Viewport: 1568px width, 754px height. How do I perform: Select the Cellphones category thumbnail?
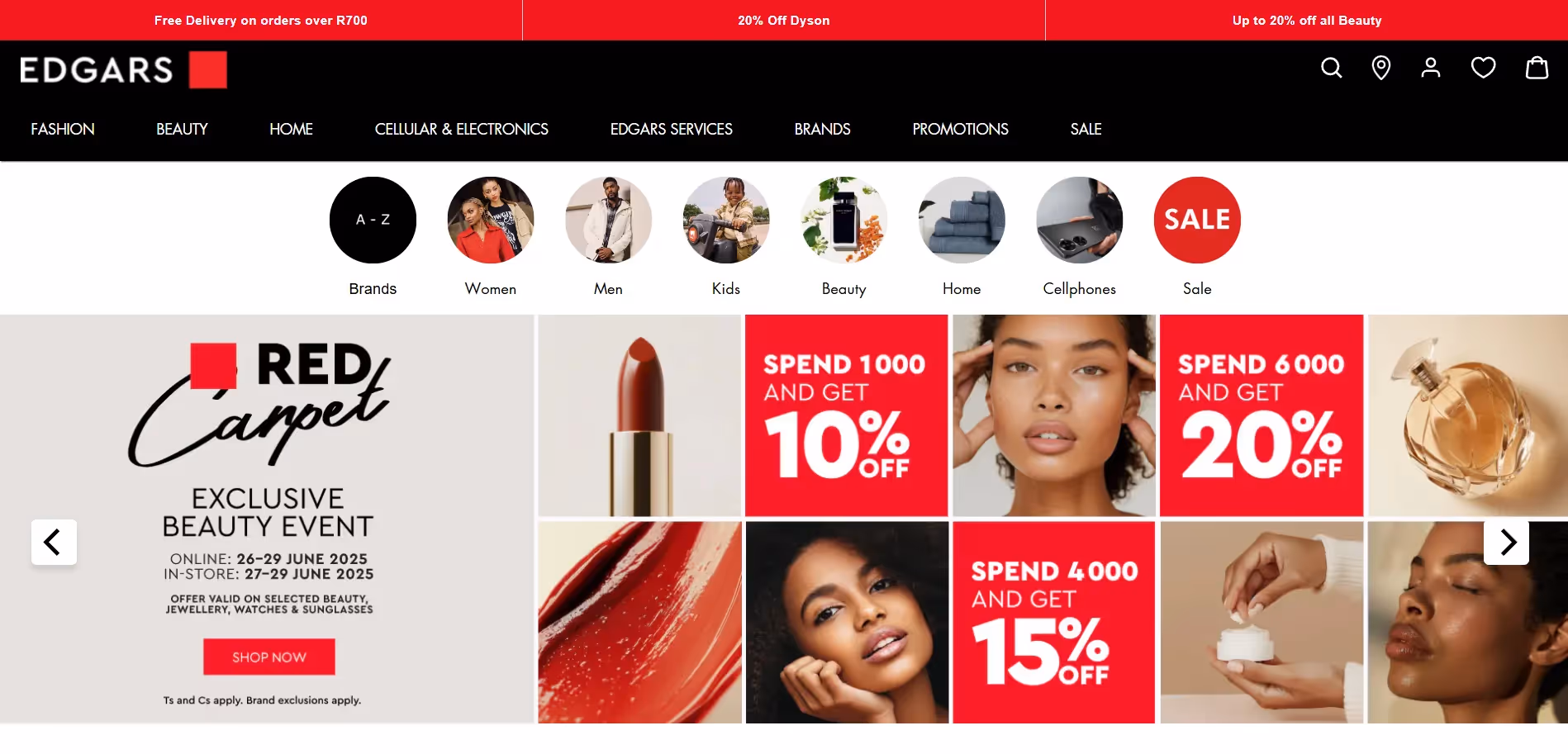click(1080, 220)
